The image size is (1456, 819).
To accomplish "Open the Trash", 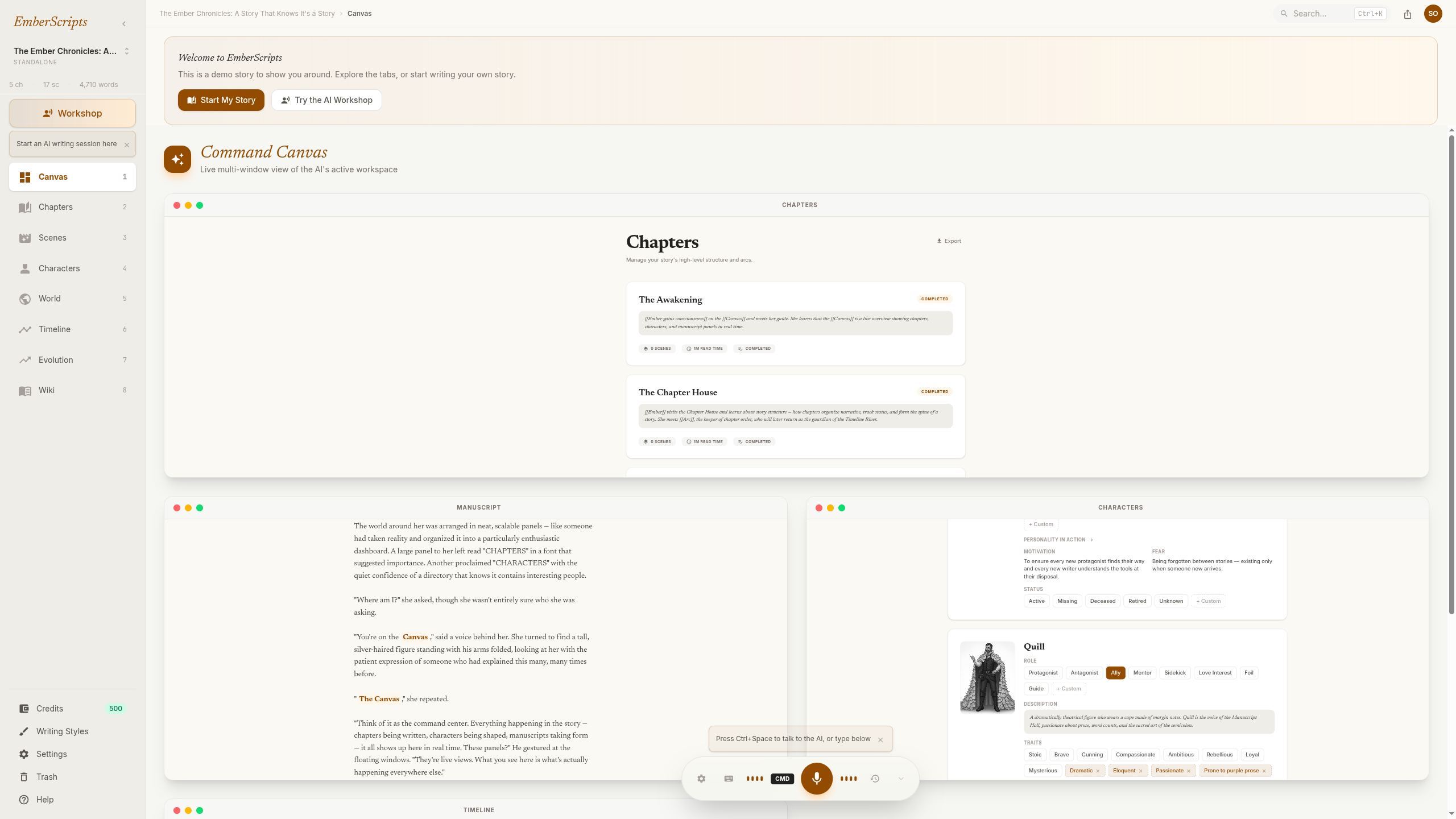I will pos(72,777).
